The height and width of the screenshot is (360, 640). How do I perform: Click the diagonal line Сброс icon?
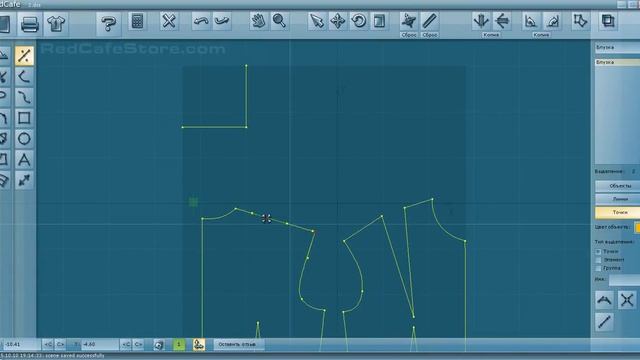click(x=429, y=21)
